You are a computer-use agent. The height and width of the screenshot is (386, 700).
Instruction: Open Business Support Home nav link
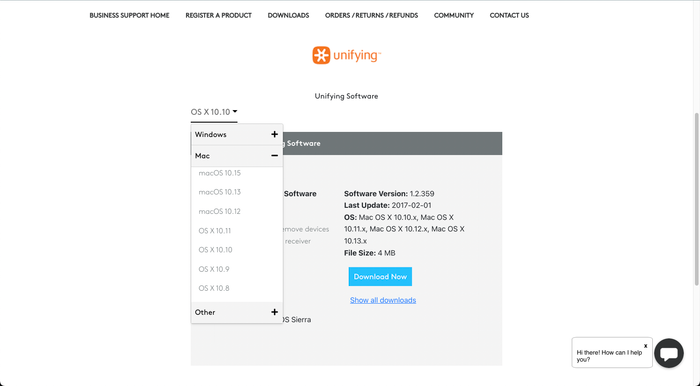point(129,15)
